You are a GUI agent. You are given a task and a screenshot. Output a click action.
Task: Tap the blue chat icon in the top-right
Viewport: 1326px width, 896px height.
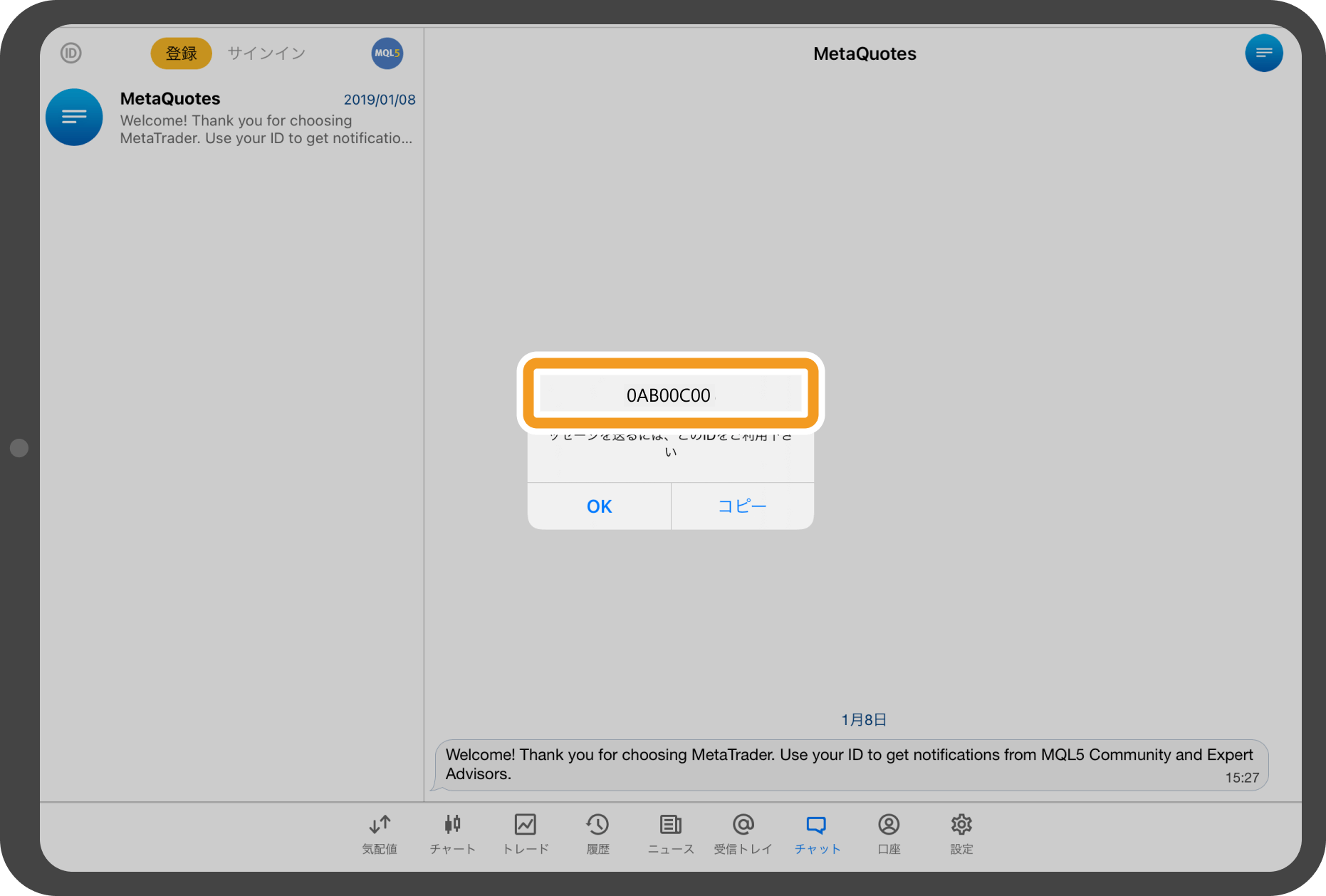pos(1264,53)
